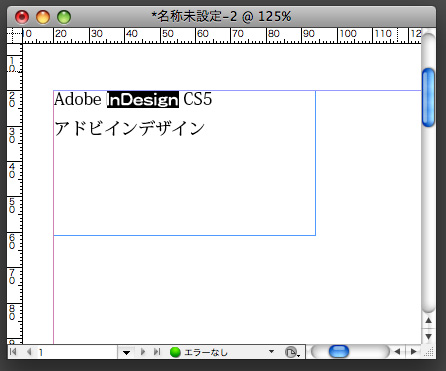Click the highlighted InDesign word
446x371 pixels.
[x=143, y=100]
